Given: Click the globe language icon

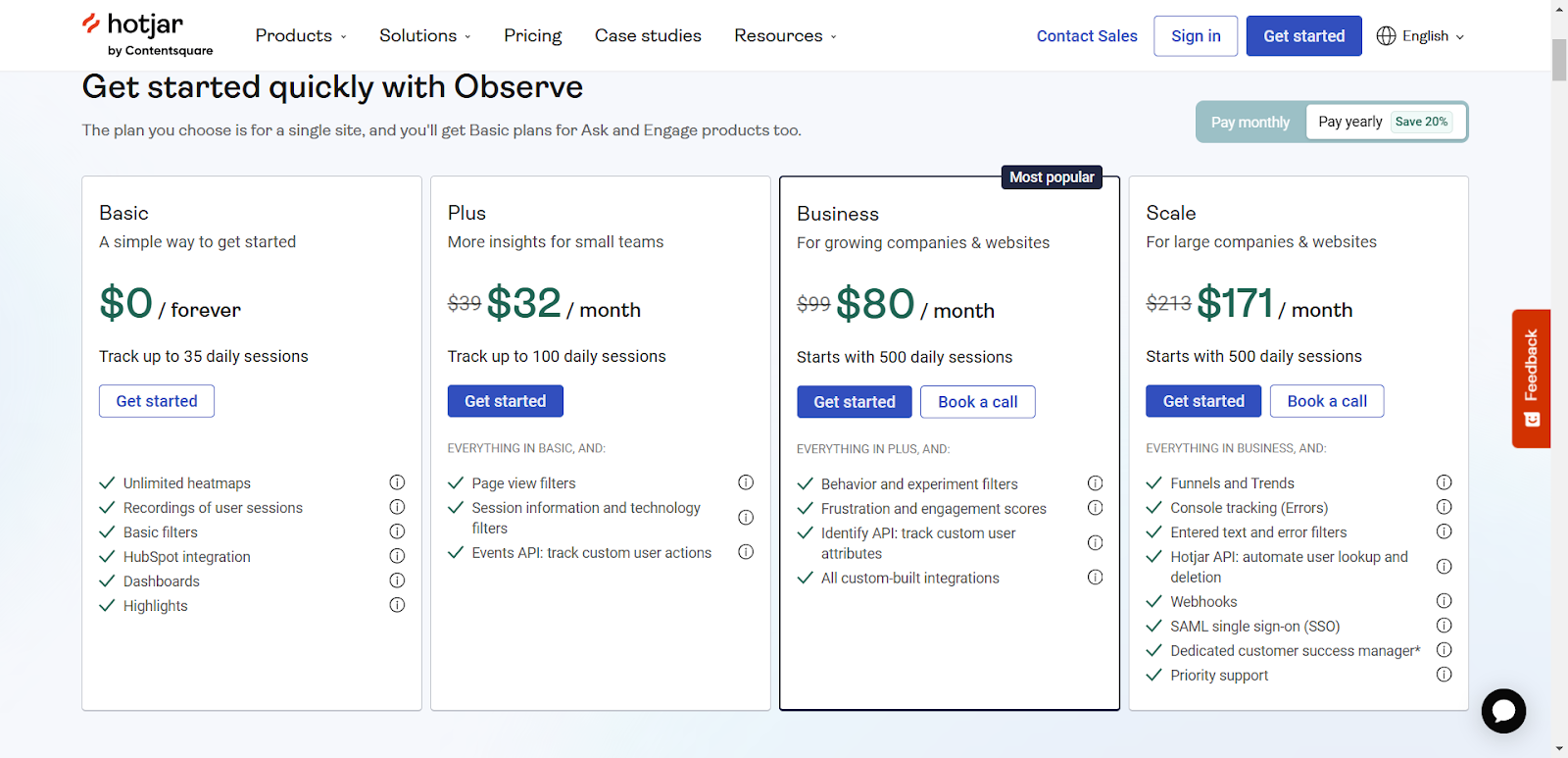Looking at the screenshot, I should pos(1386,36).
